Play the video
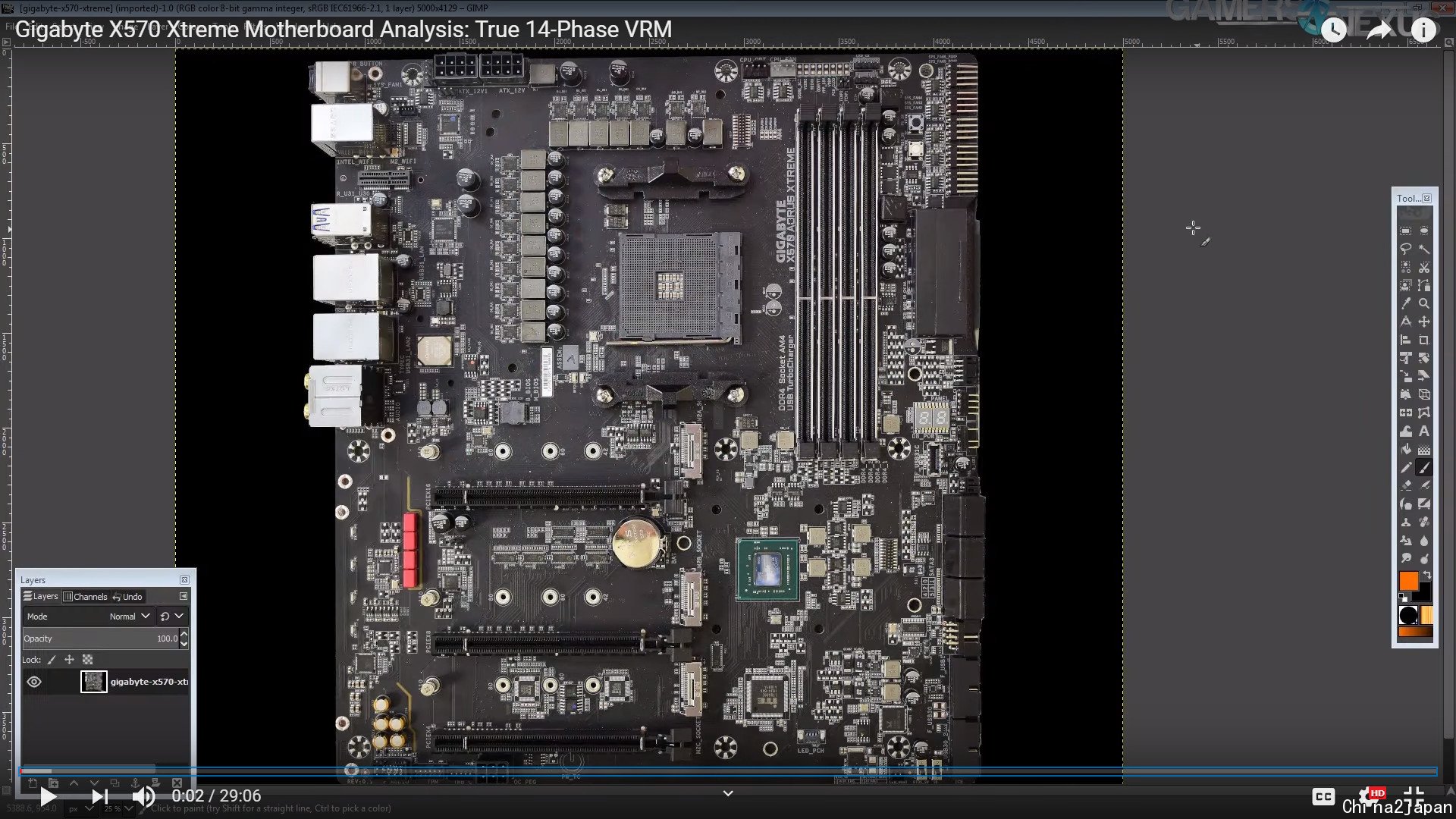1456x819 pixels. 48,796
